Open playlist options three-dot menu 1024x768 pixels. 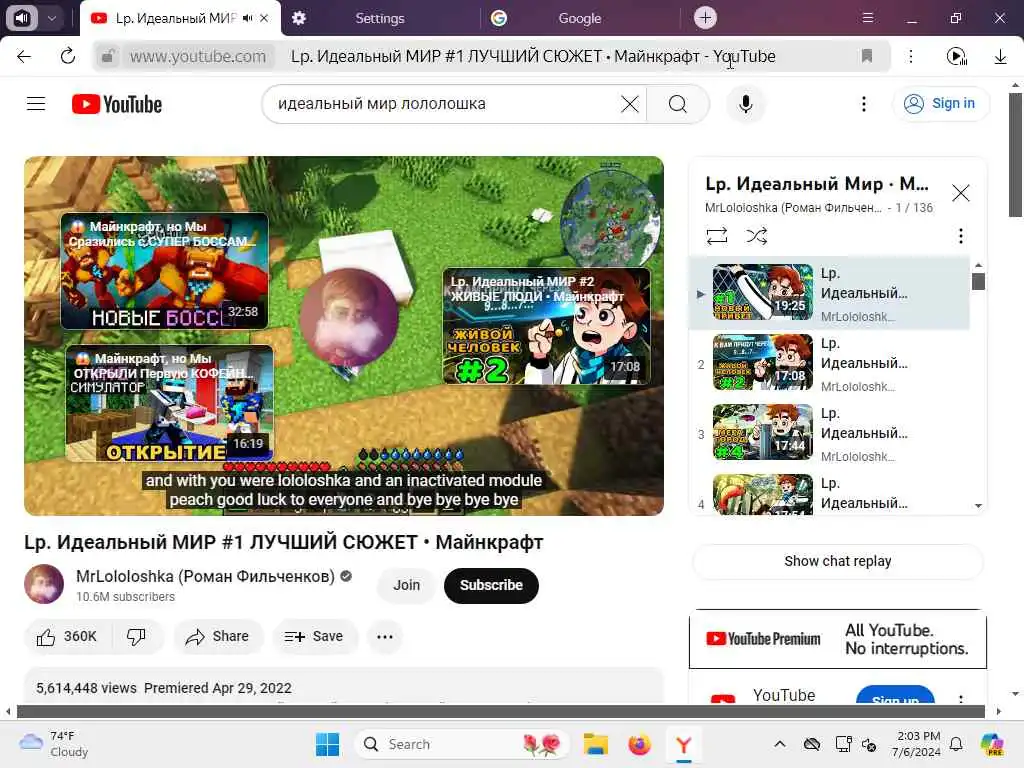(x=960, y=235)
